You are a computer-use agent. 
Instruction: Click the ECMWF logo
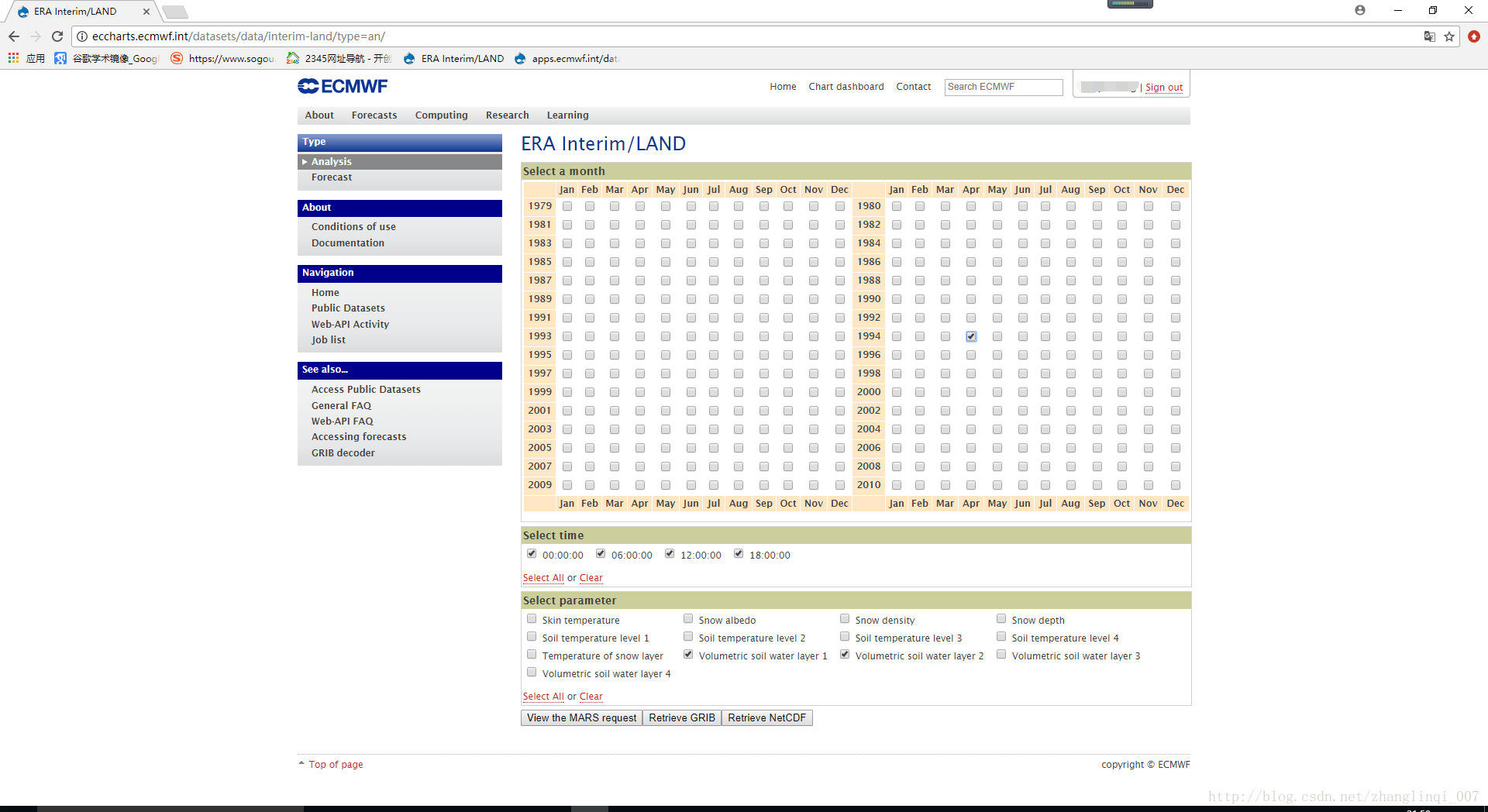pyautogui.click(x=343, y=86)
